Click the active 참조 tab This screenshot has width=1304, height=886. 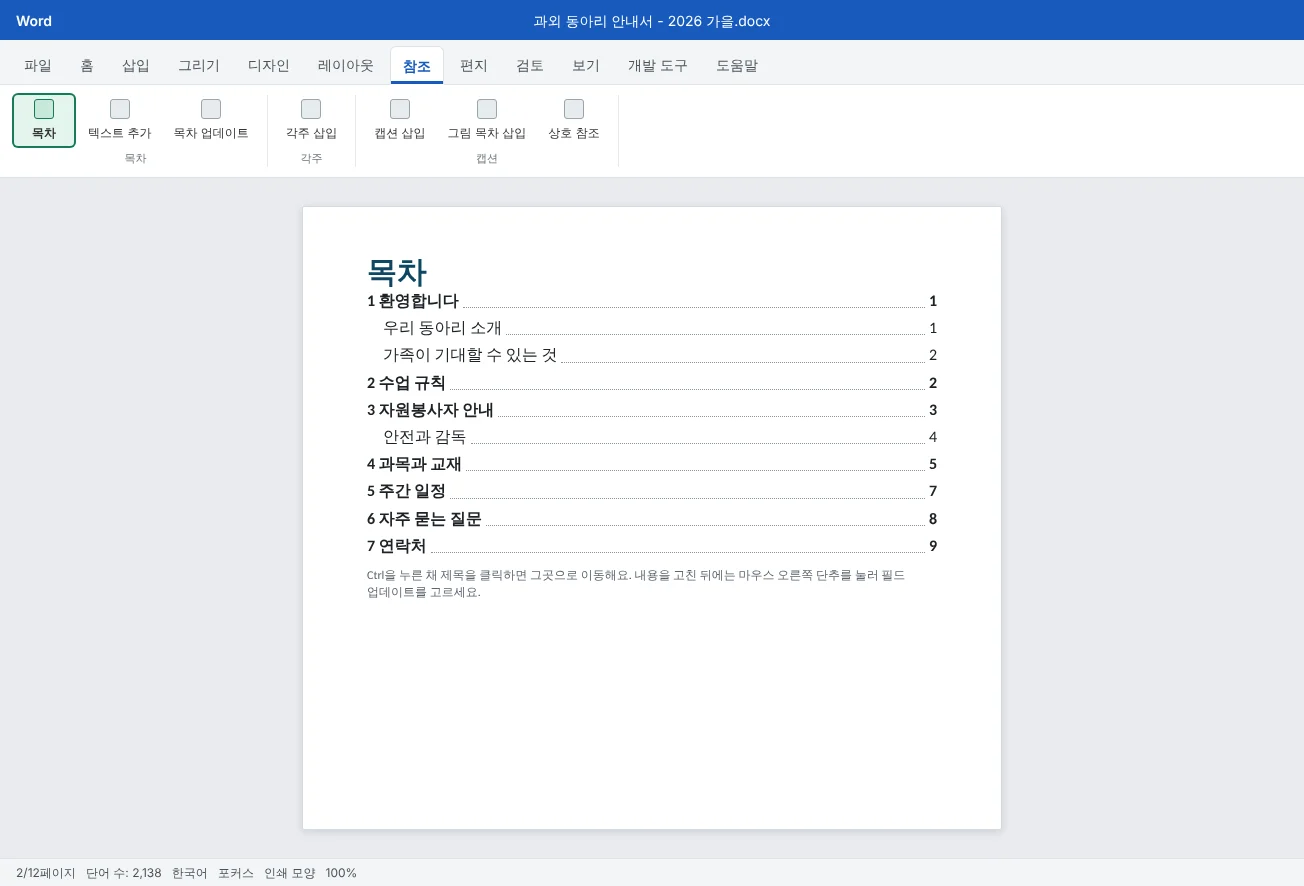417,66
